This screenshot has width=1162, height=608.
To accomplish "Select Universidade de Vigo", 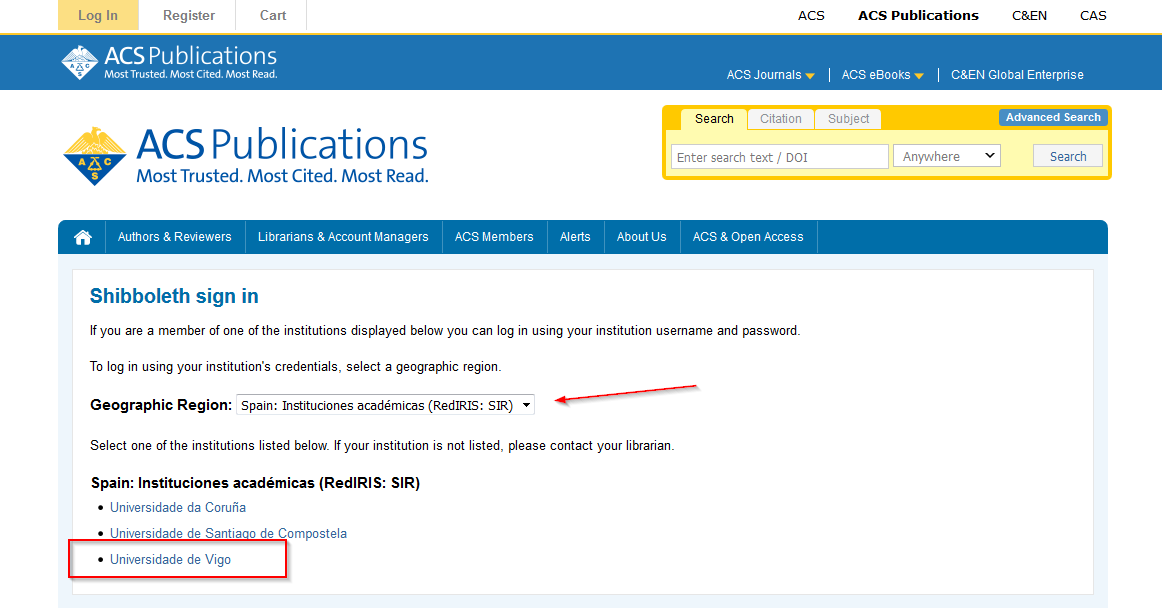I will click(x=170, y=560).
